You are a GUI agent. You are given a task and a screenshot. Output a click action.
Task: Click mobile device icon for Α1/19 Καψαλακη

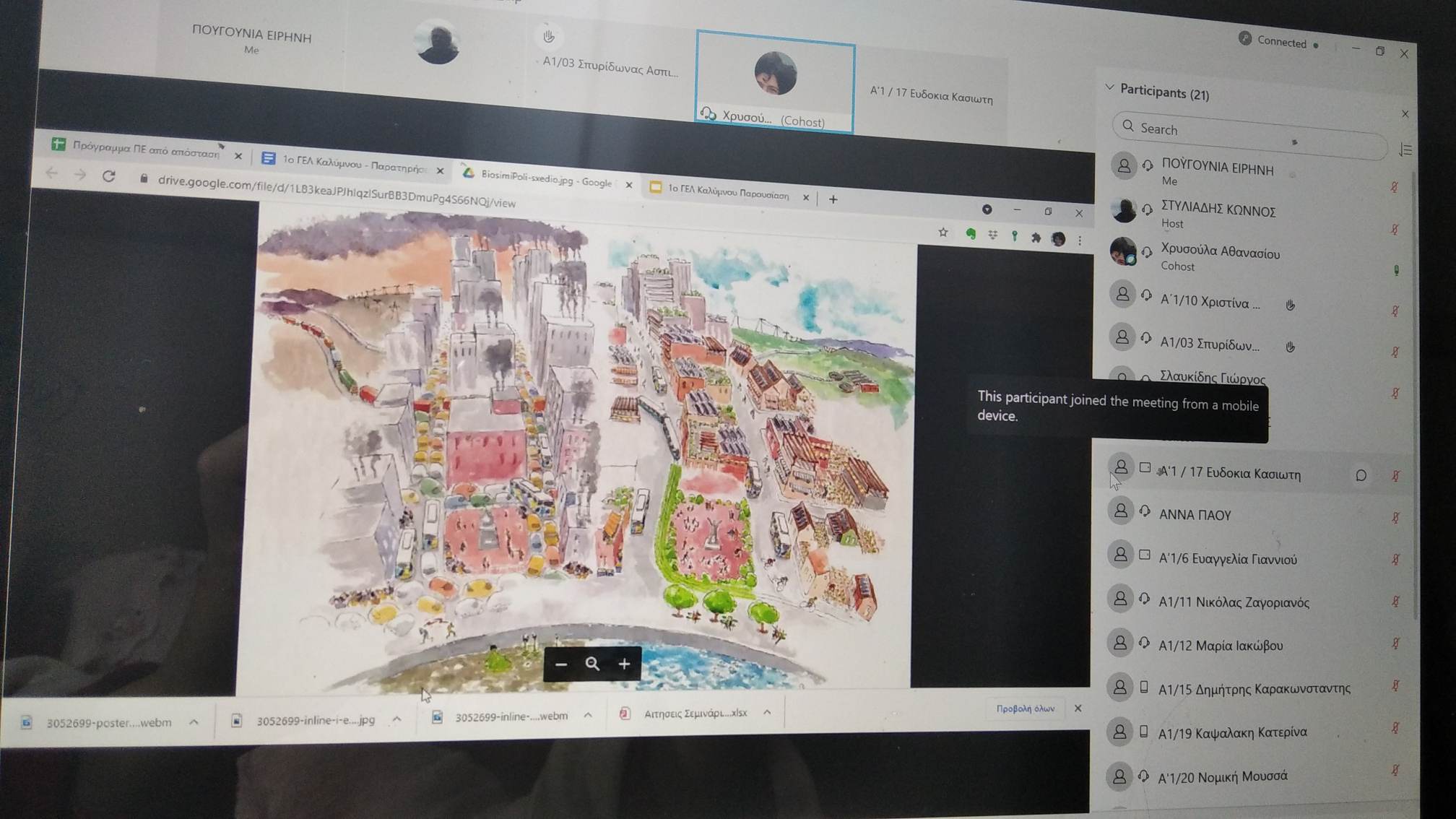tap(1143, 732)
